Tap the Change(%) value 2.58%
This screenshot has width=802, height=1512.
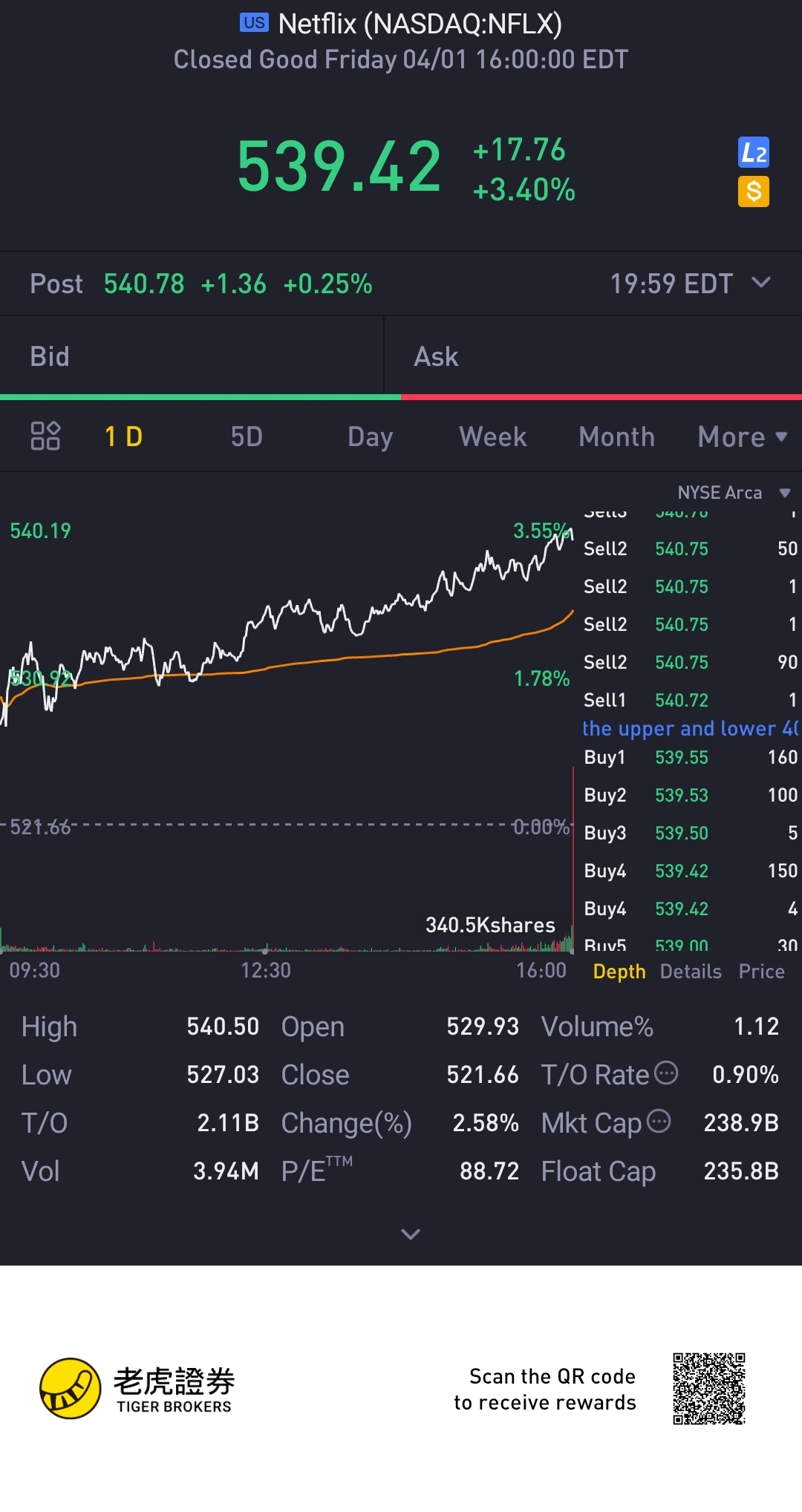click(x=486, y=1123)
